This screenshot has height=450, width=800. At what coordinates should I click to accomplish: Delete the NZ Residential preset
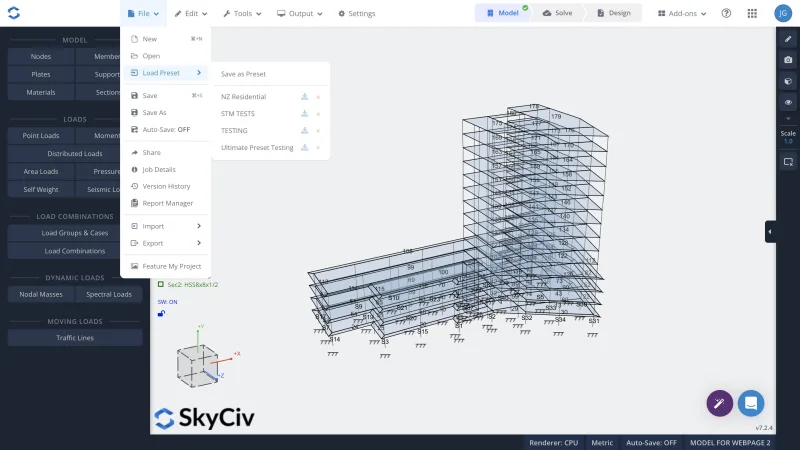pos(318,97)
